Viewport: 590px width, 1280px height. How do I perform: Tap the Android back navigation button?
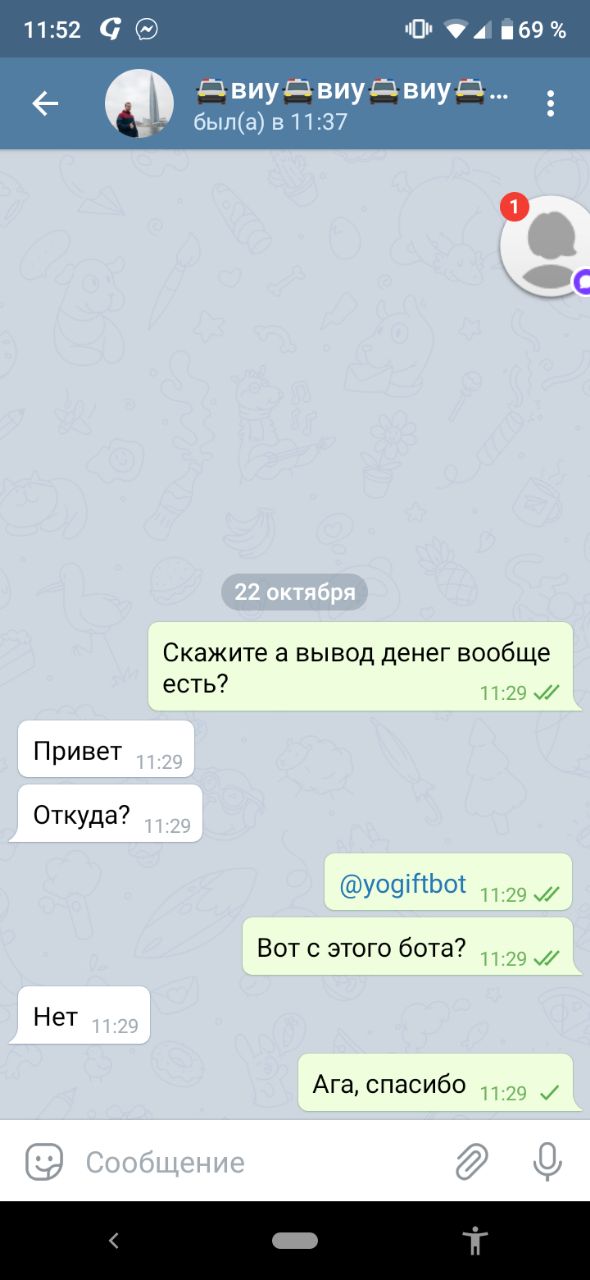click(114, 1241)
